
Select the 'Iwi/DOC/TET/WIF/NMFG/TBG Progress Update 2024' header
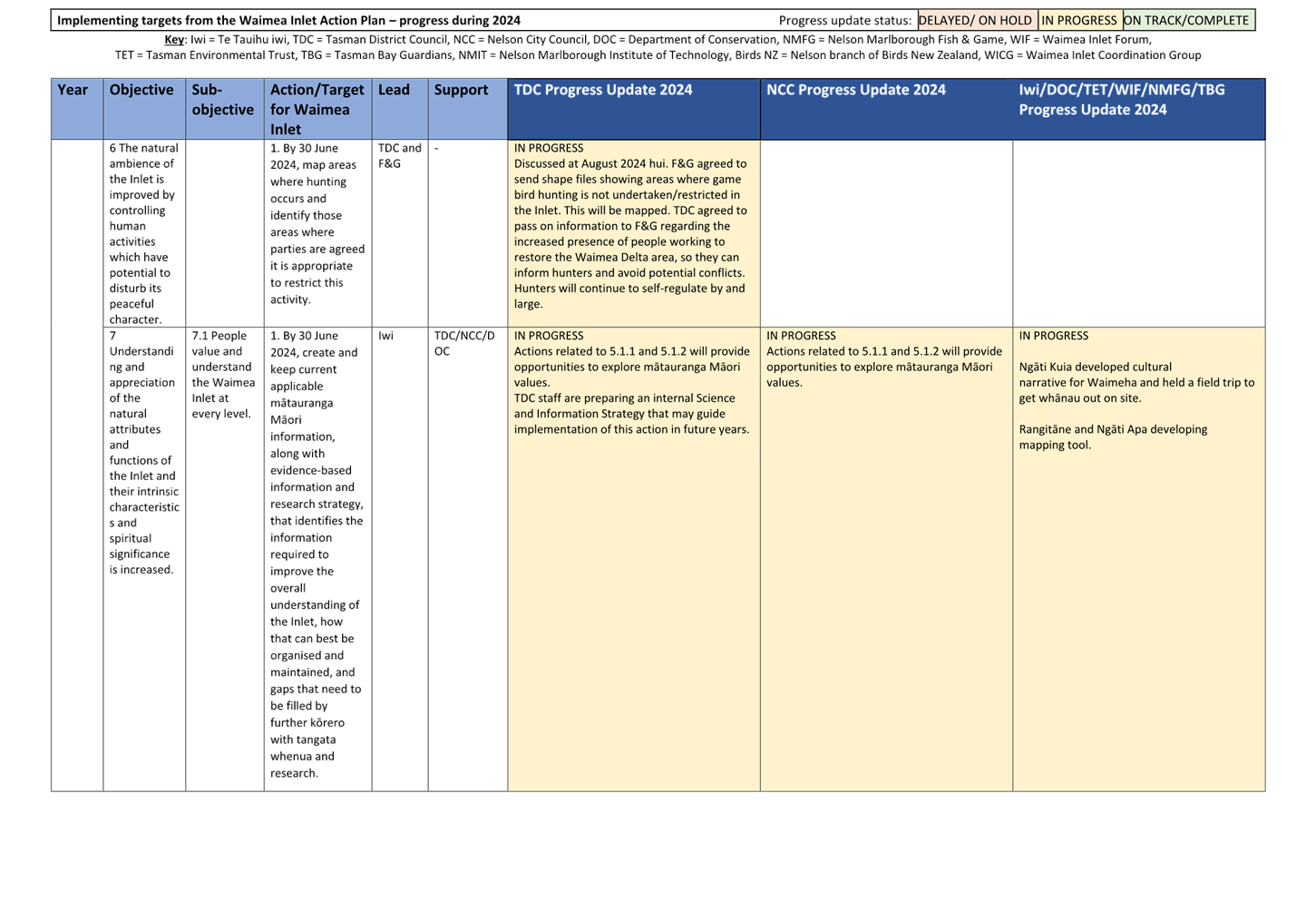(x=1139, y=109)
